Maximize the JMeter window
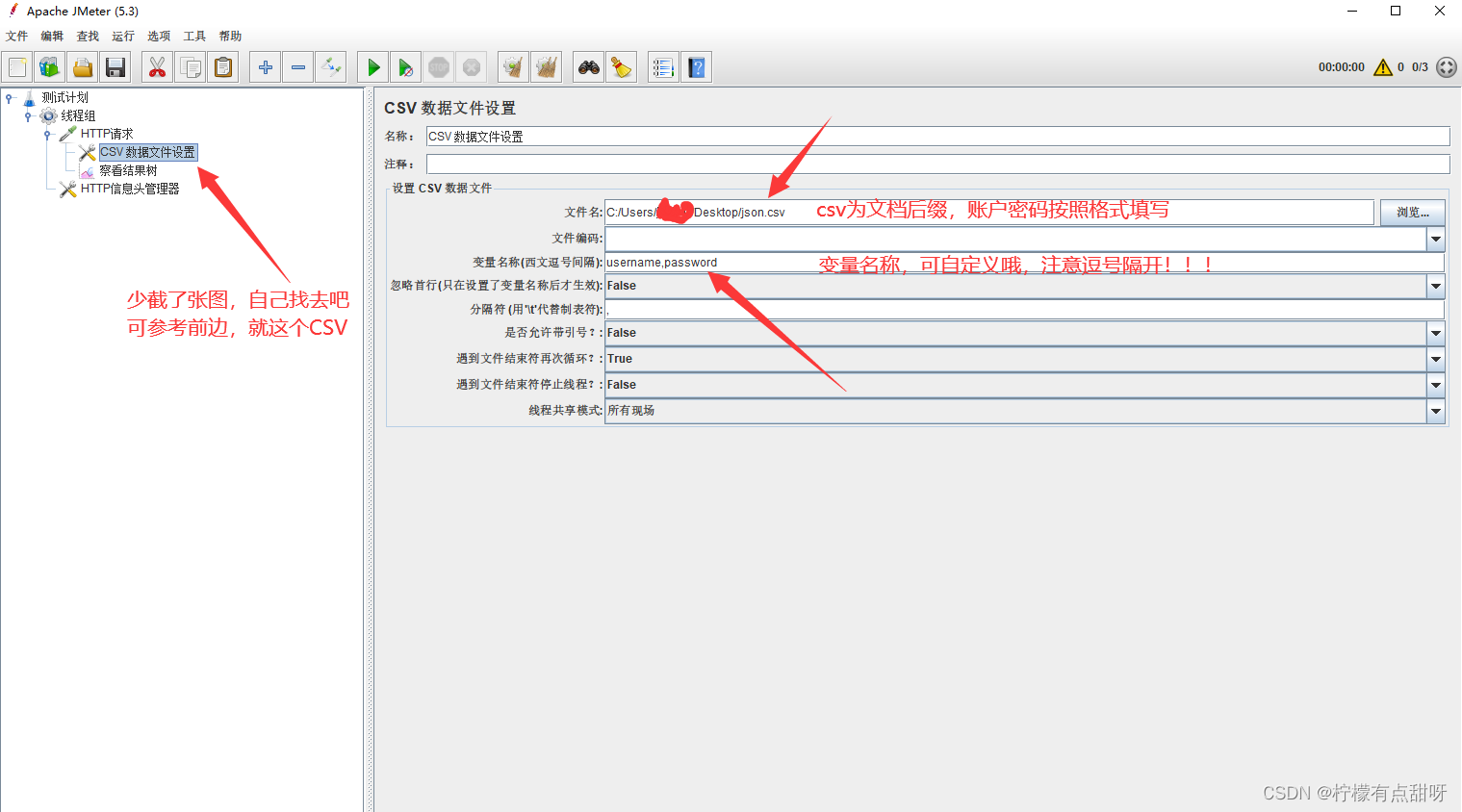1462x812 pixels. click(1396, 11)
